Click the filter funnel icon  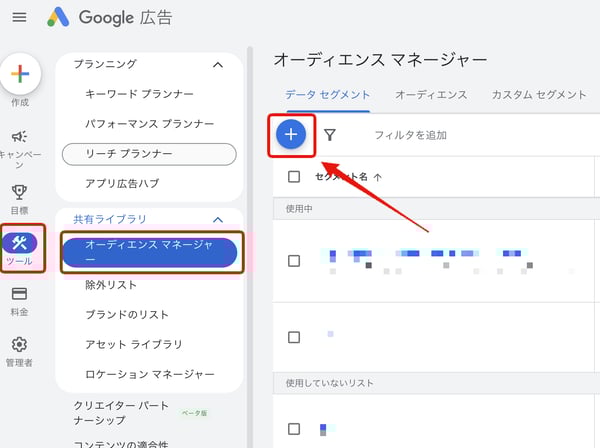330,135
